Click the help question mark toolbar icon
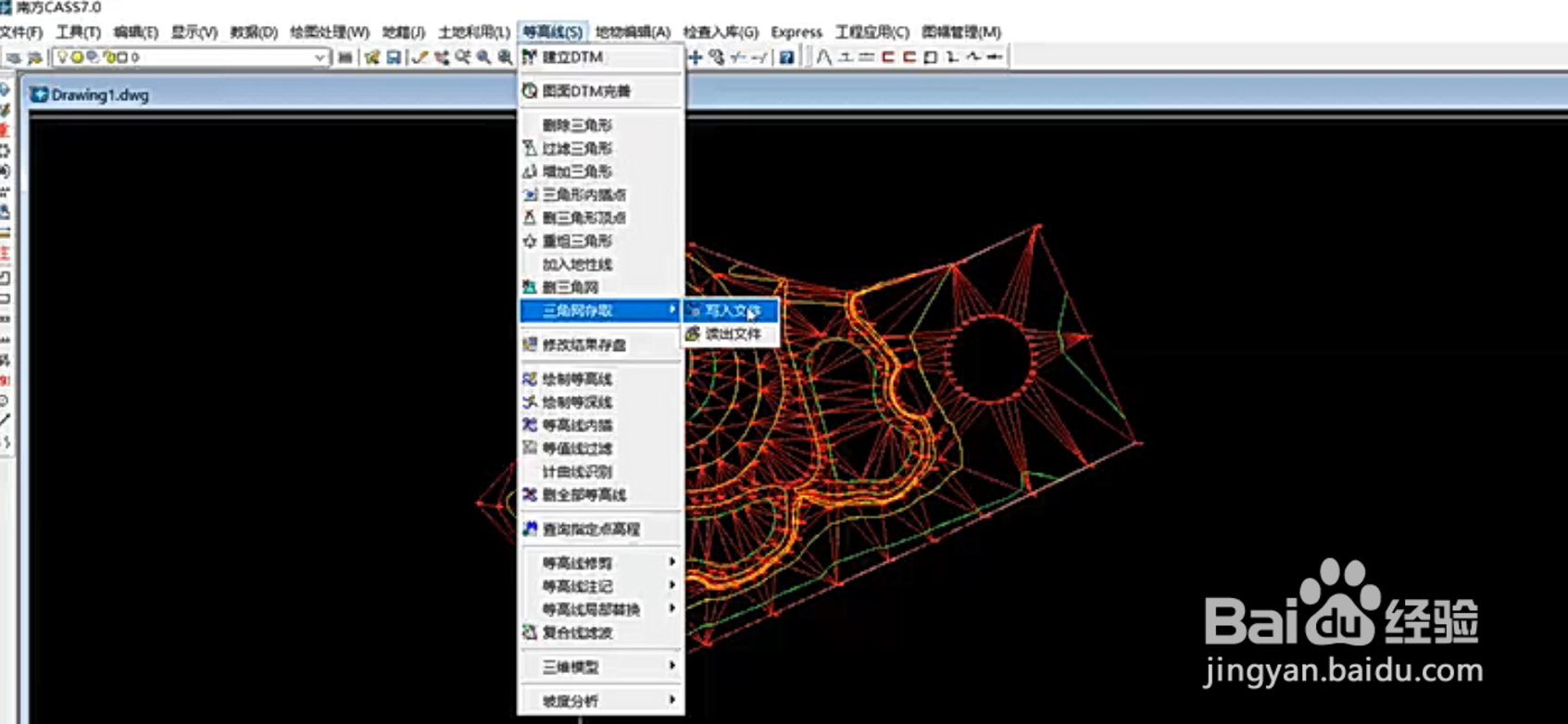 point(786,57)
